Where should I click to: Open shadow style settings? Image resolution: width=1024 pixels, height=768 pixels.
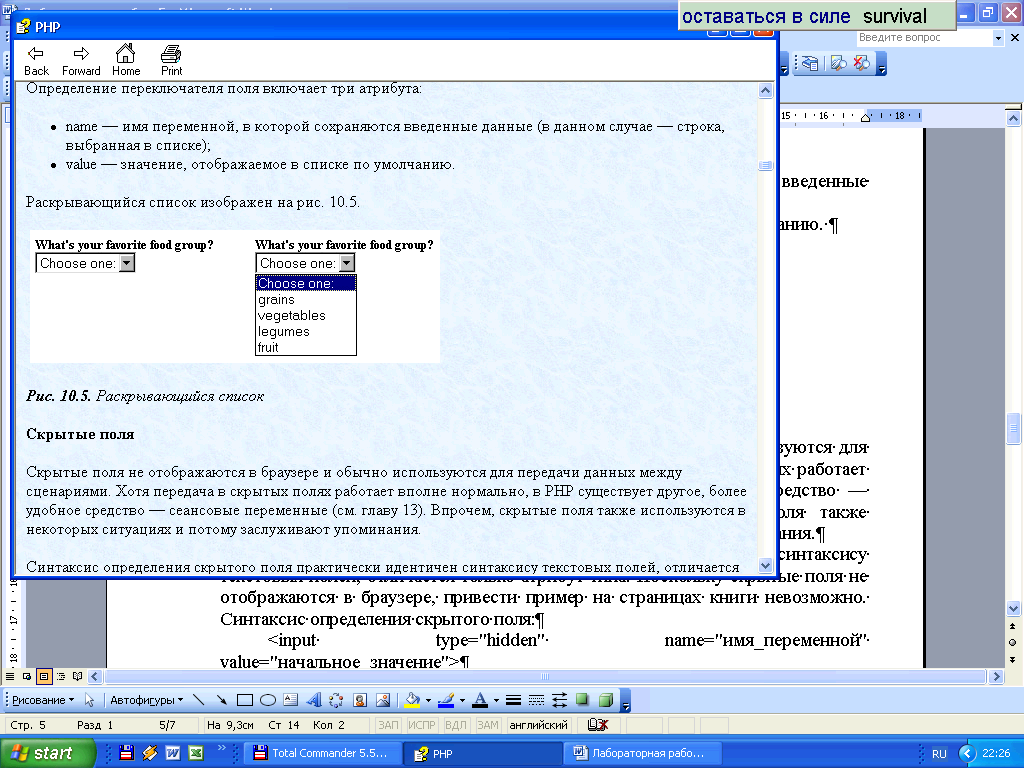[x=582, y=700]
